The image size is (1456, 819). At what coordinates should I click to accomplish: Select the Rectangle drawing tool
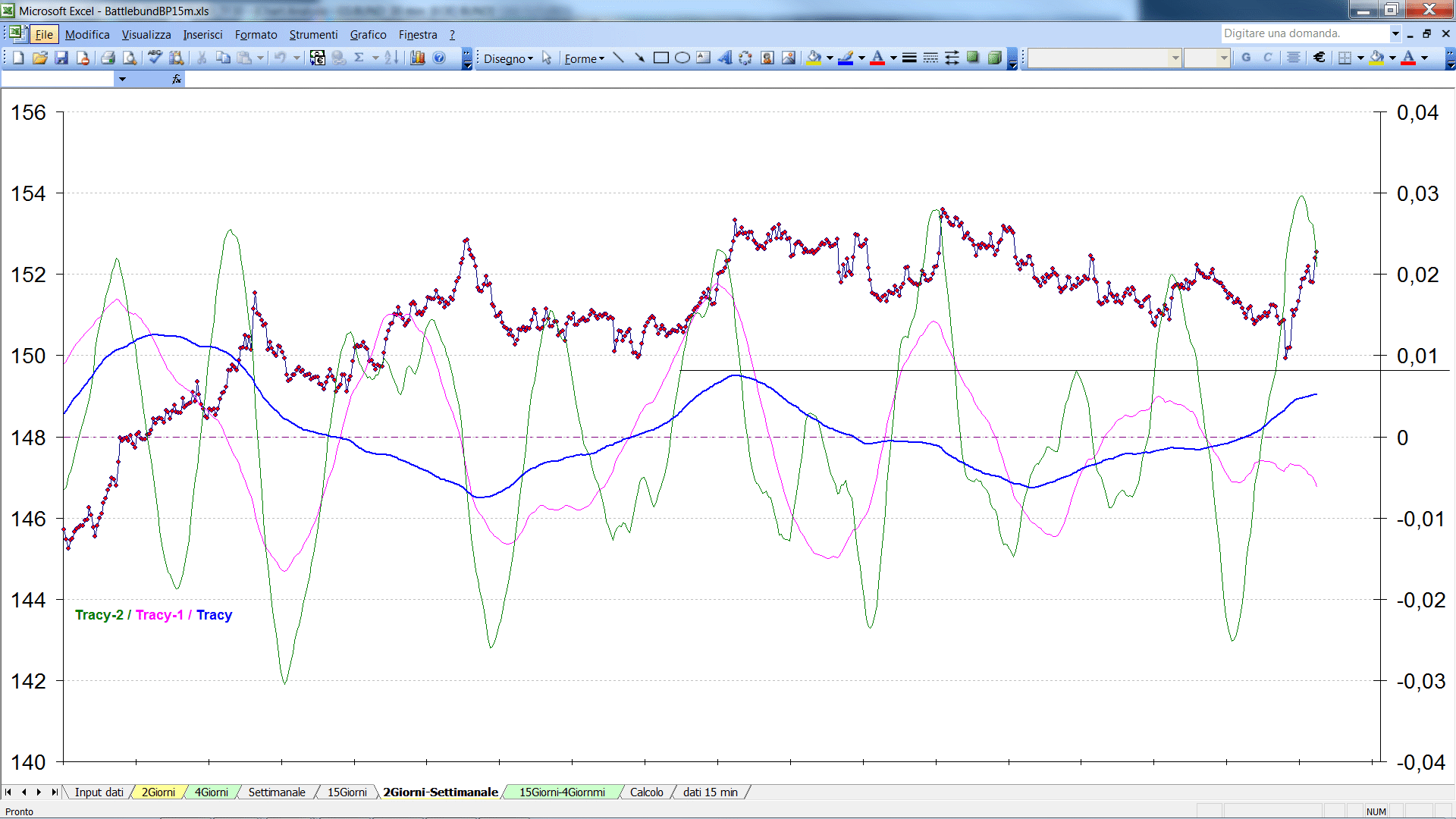coord(661,58)
